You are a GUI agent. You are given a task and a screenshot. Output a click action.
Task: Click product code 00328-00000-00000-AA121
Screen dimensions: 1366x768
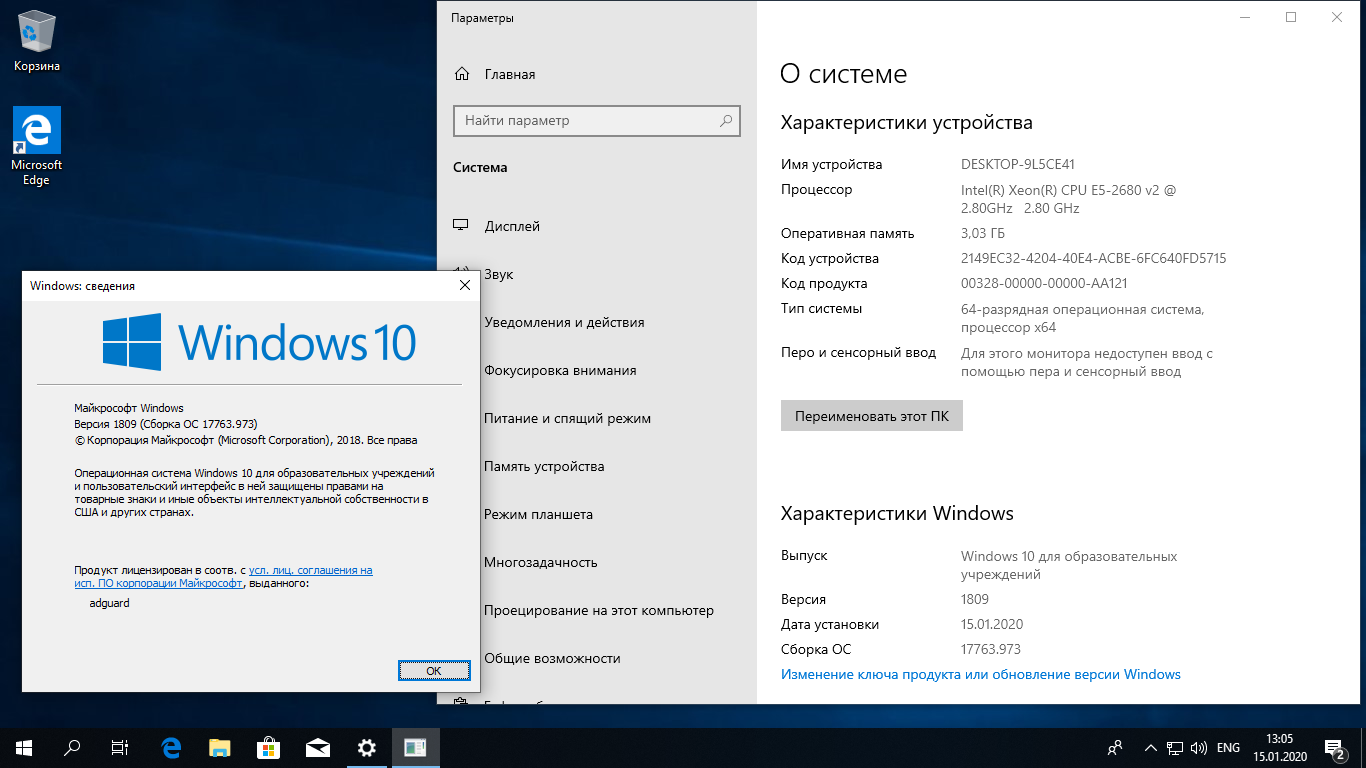[x=1044, y=283]
